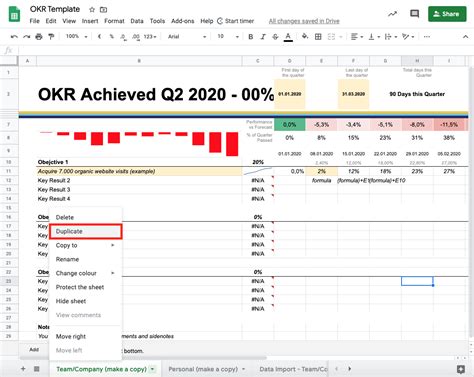Click the add sheet plus icon
The image size is (474, 377).
coord(23,369)
